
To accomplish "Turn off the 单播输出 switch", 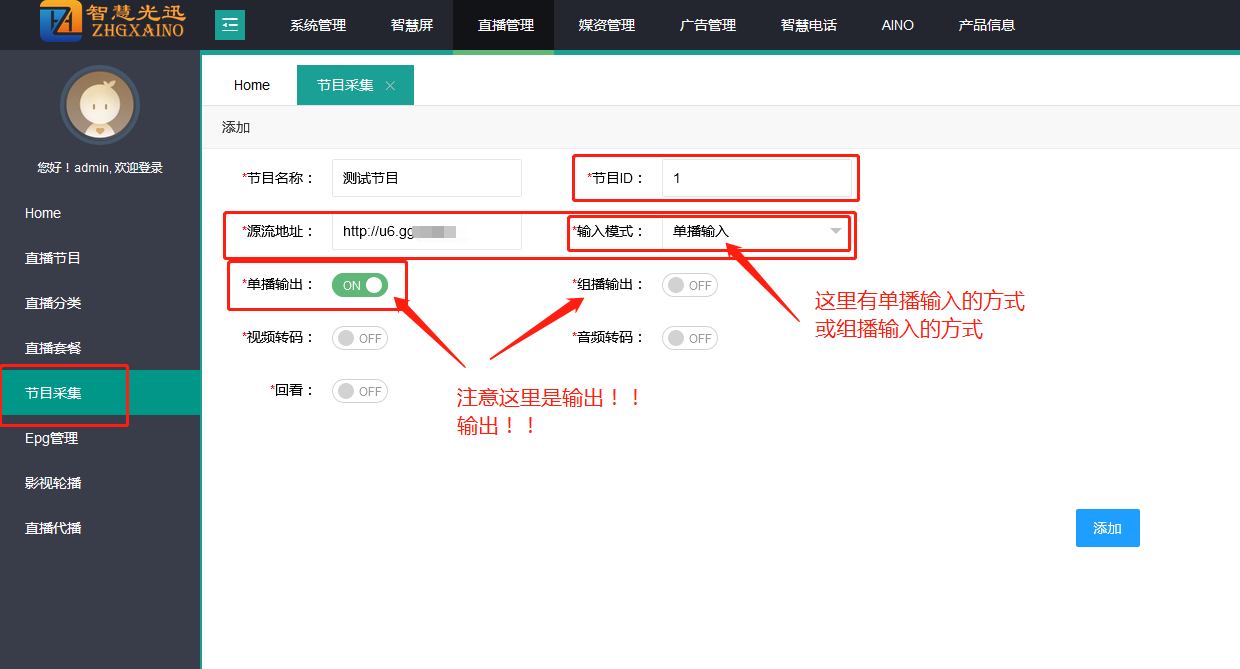I will click(x=359, y=285).
